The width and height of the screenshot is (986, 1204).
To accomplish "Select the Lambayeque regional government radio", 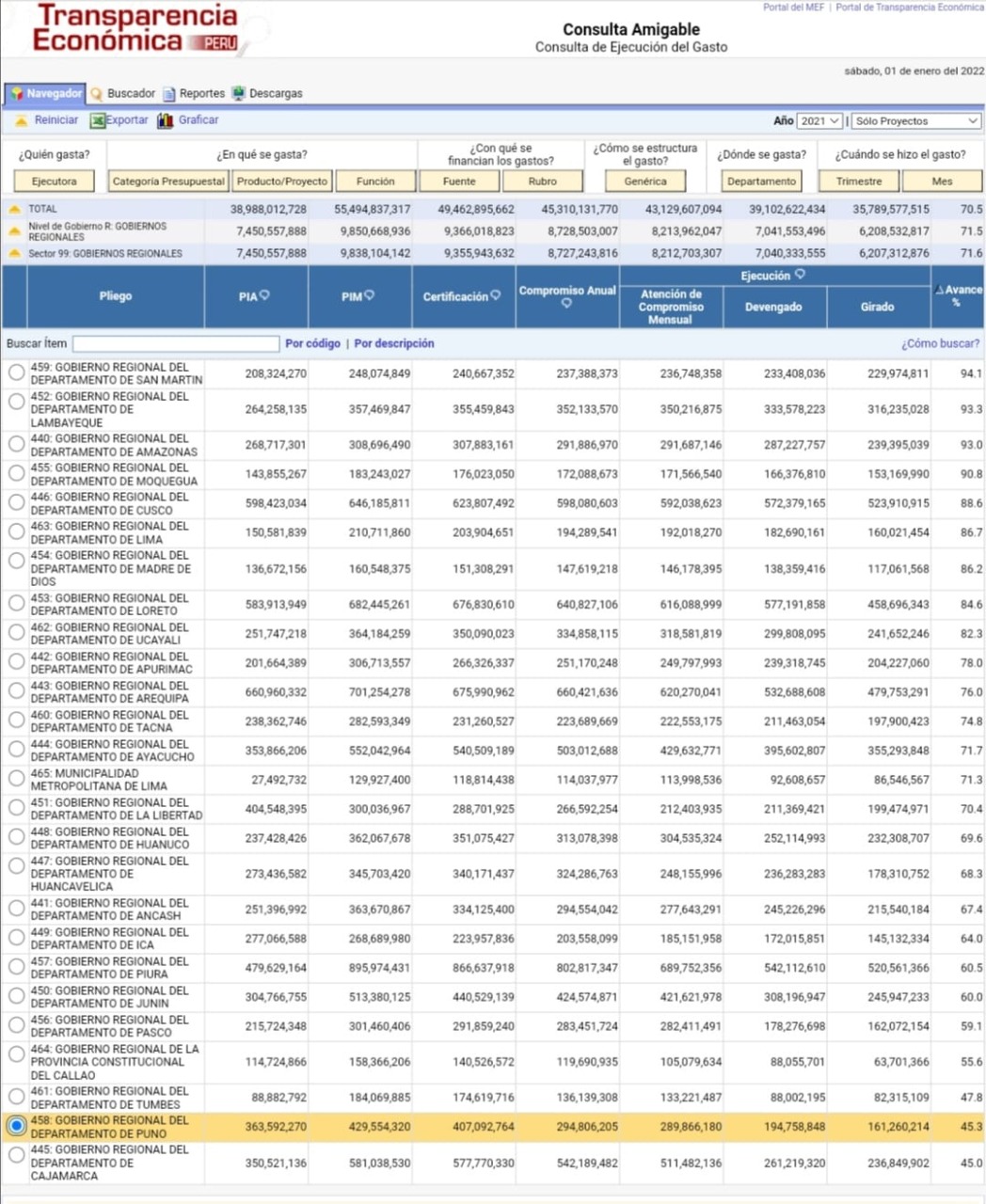I will [x=16, y=402].
